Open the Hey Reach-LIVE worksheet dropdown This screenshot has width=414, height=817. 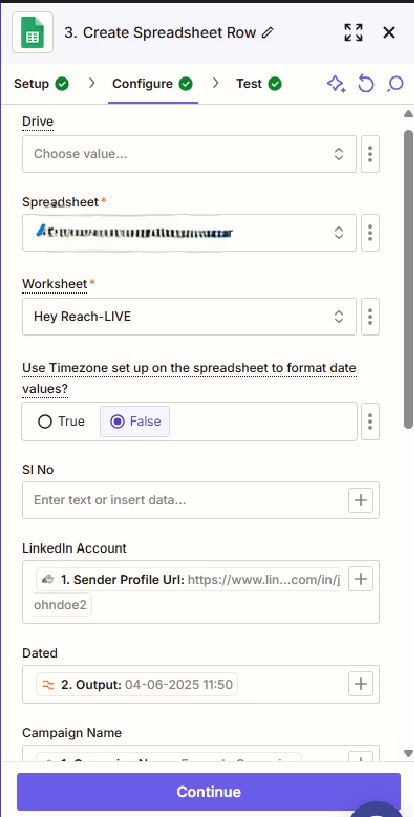click(x=189, y=316)
